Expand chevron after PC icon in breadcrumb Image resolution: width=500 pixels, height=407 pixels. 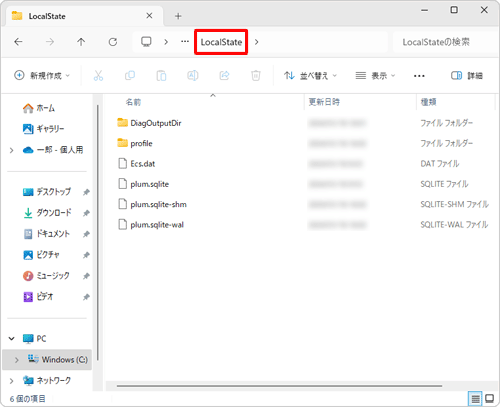(x=166, y=42)
